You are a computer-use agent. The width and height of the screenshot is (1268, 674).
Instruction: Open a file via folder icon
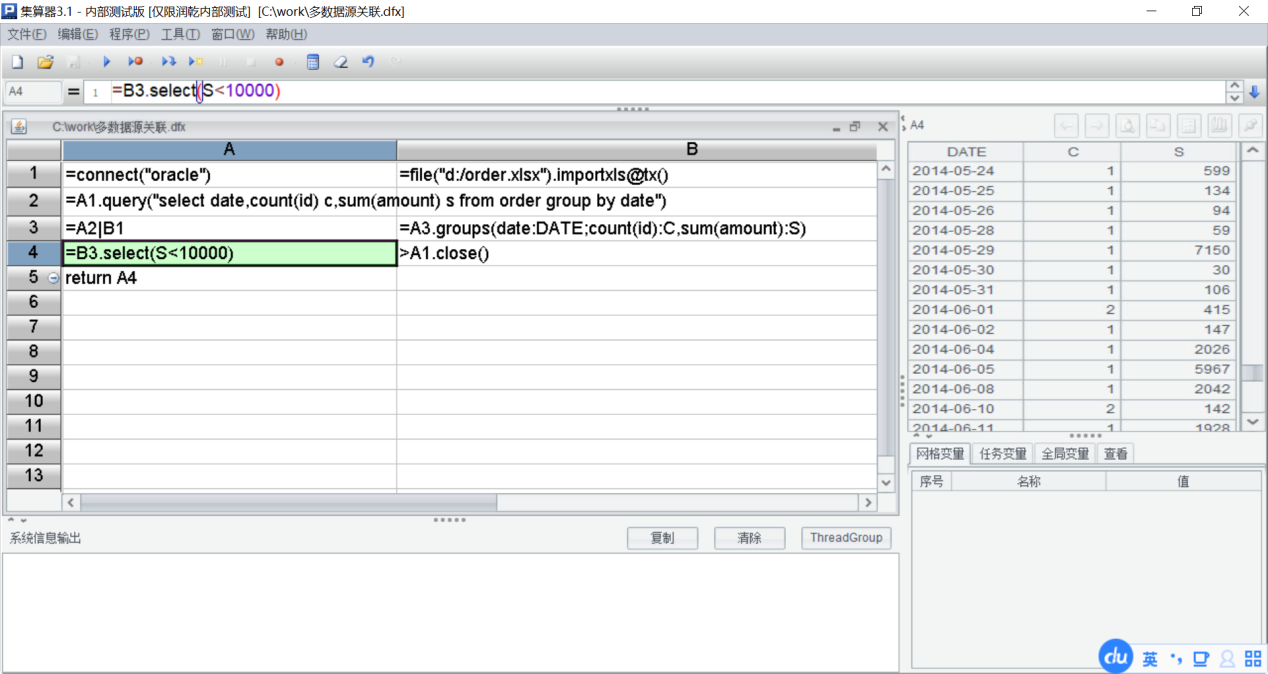pyautogui.click(x=45, y=62)
